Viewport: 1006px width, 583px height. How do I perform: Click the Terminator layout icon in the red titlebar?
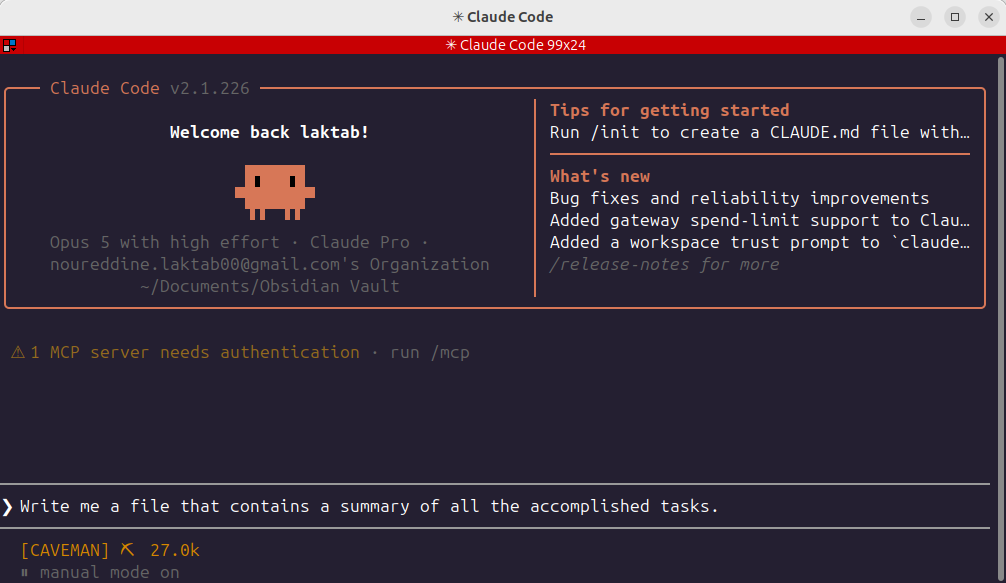(9, 45)
